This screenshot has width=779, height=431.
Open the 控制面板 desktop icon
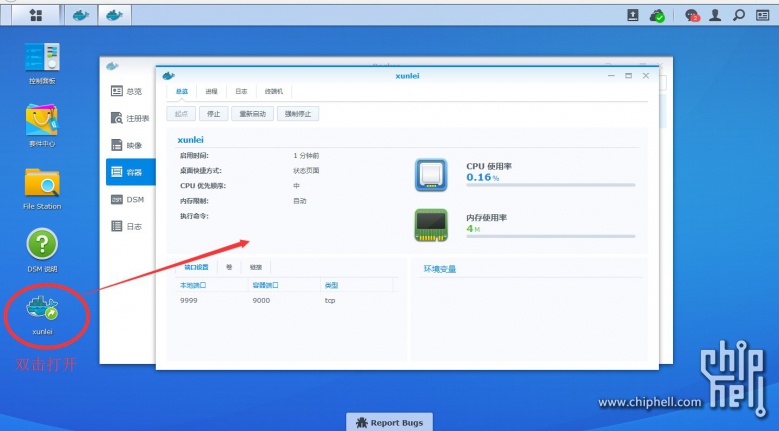42,63
